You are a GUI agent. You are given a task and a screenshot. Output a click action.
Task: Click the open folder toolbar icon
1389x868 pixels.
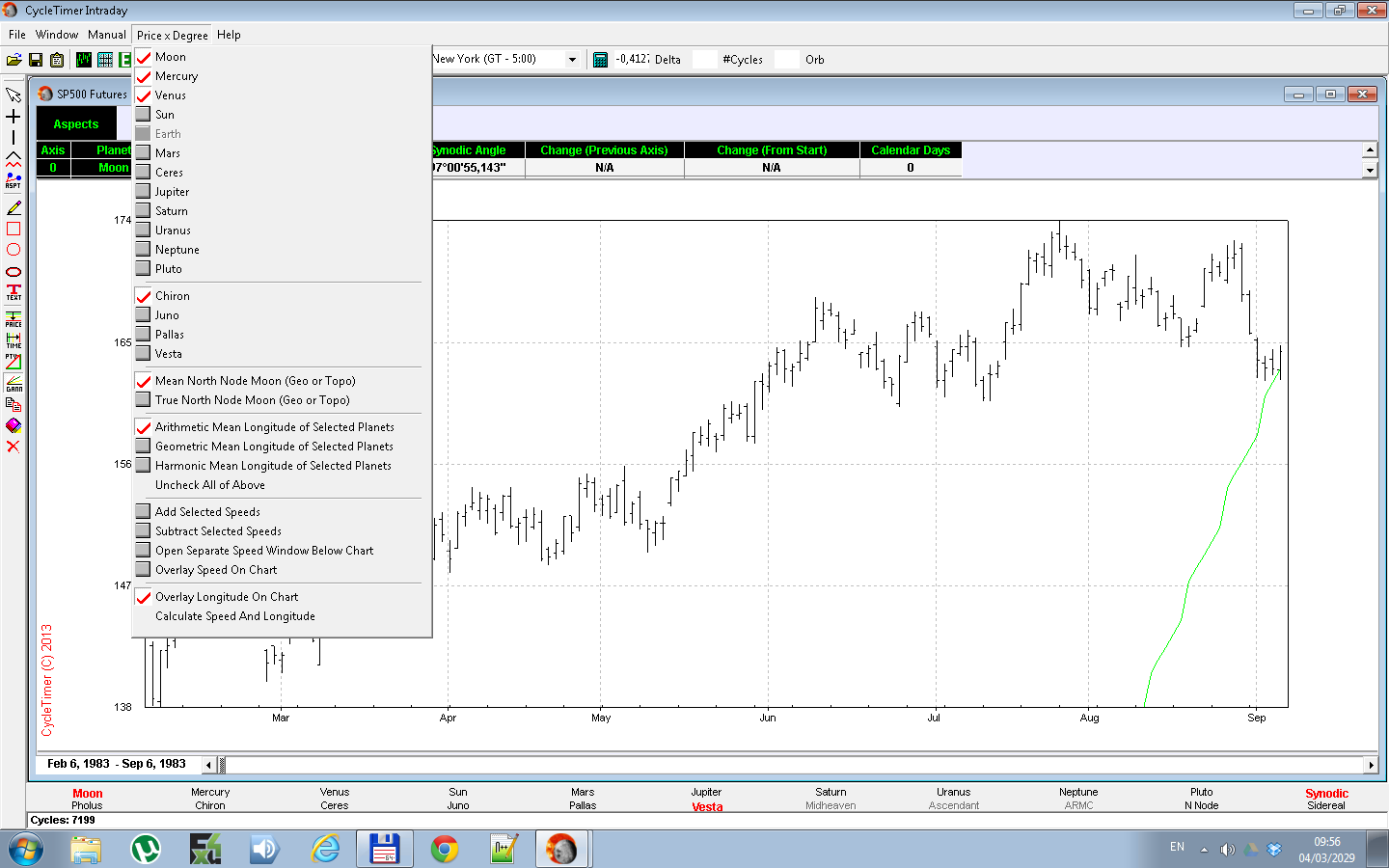pos(14,60)
